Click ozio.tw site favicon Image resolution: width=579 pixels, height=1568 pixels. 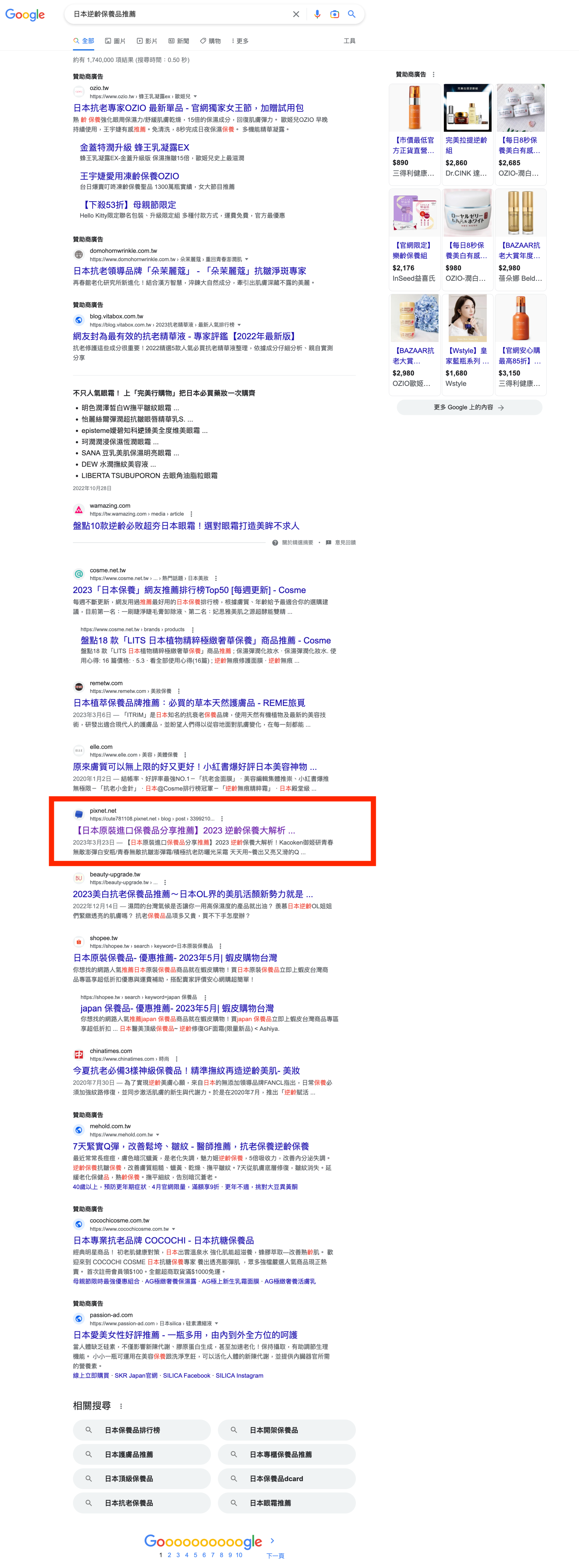[79, 92]
